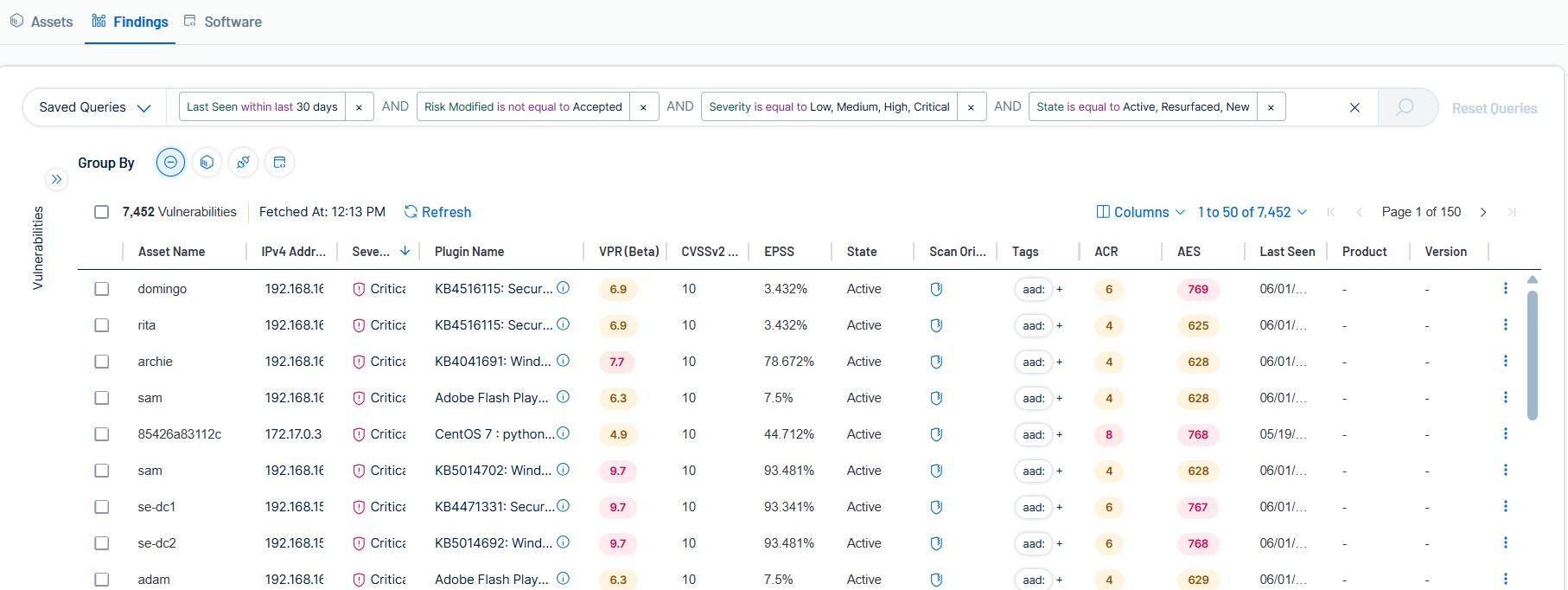
Task: Toggle select-all vulnerabilities checkbox
Action: 102,212
